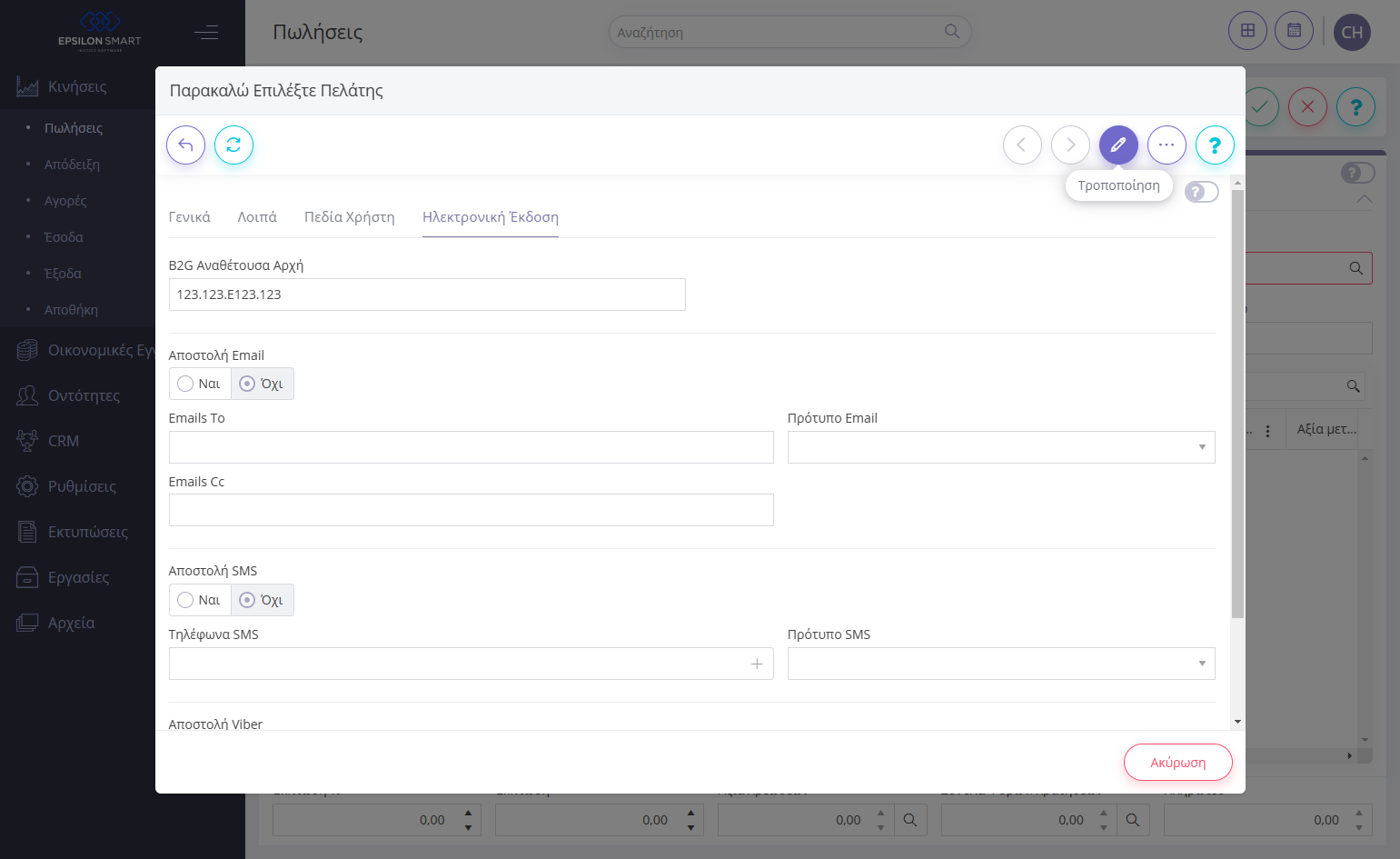Click the B2G Αναθέτουσα Αρχή input field
Screen dimensions: 1400x859
[427, 295]
